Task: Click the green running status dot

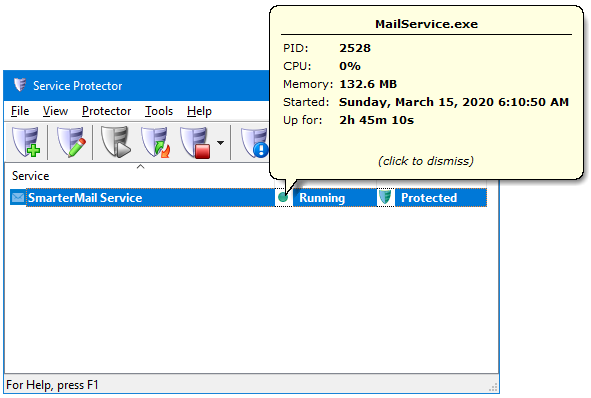Action: click(x=283, y=197)
